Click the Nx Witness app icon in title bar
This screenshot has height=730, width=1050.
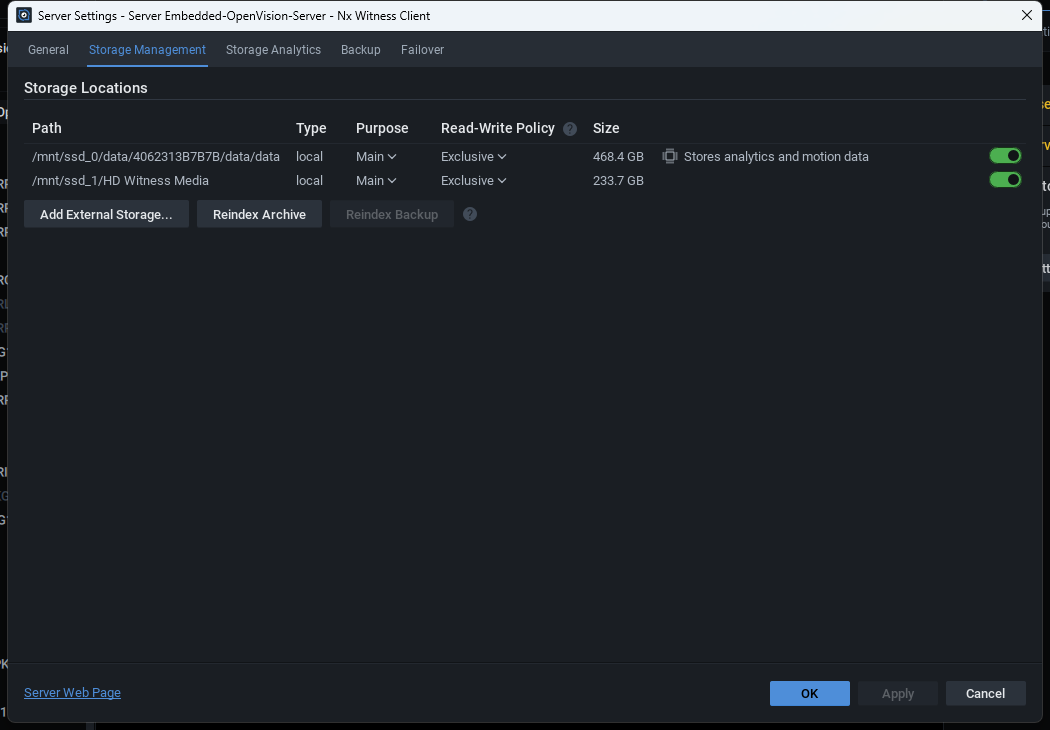tap(23, 15)
